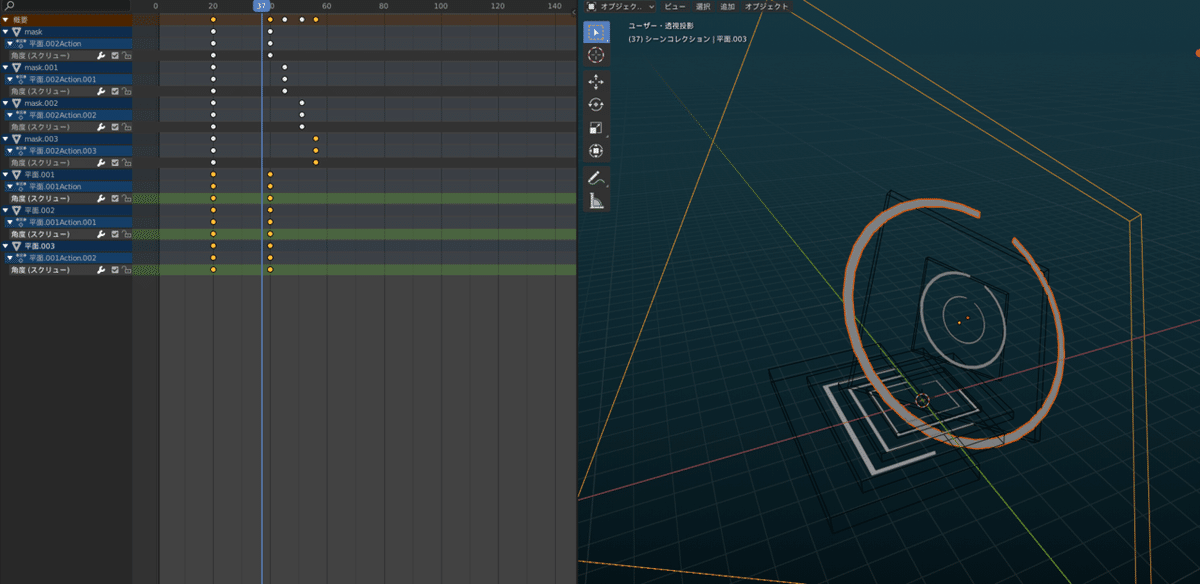
Task: Select frame 20 keyframe in 平面.003 row
Action: [x=213, y=246]
